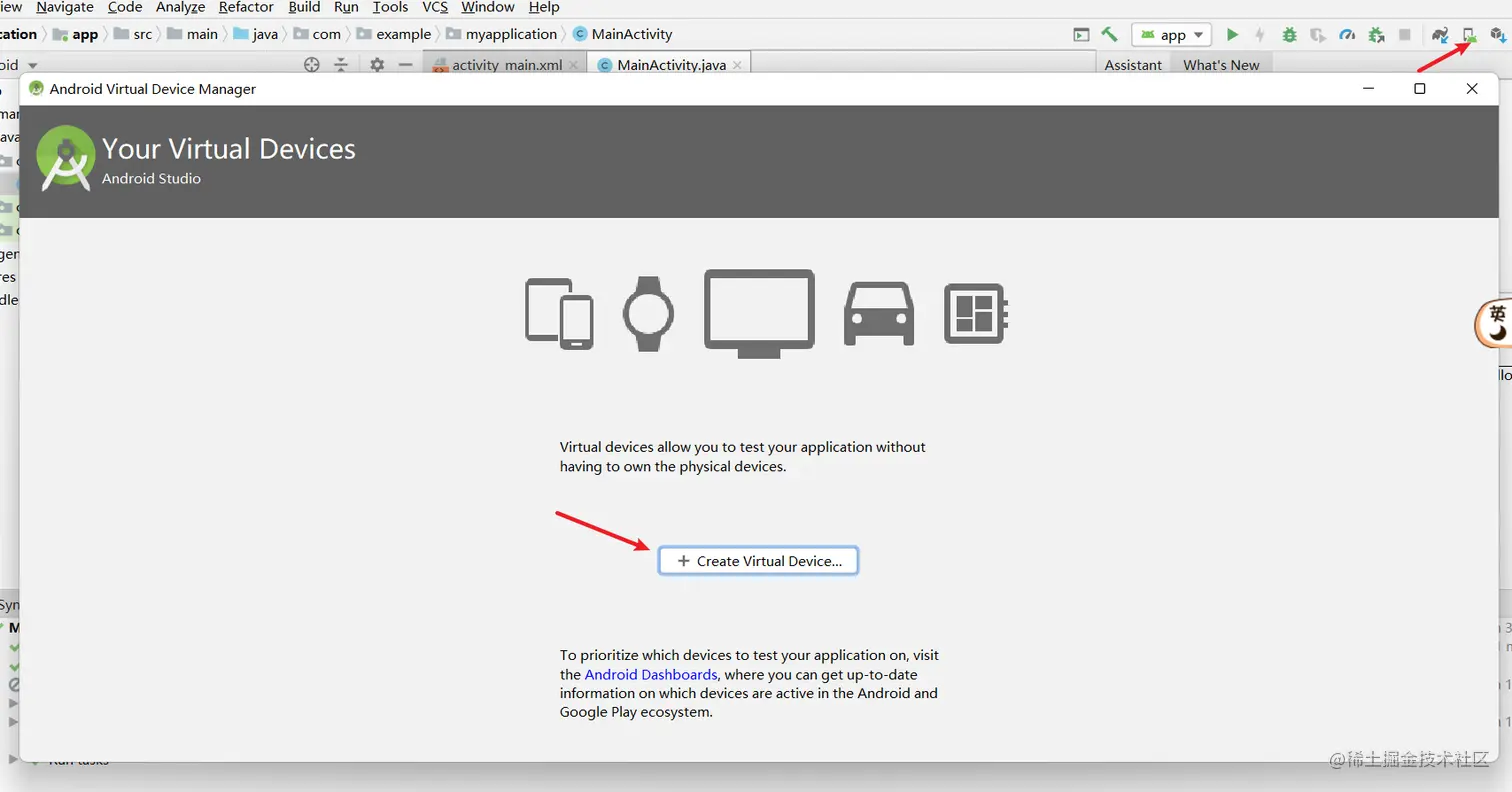Image resolution: width=1512 pixels, height=792 pixels.
Task: Click the Debug app bug icon
Action: (1290, 35)
